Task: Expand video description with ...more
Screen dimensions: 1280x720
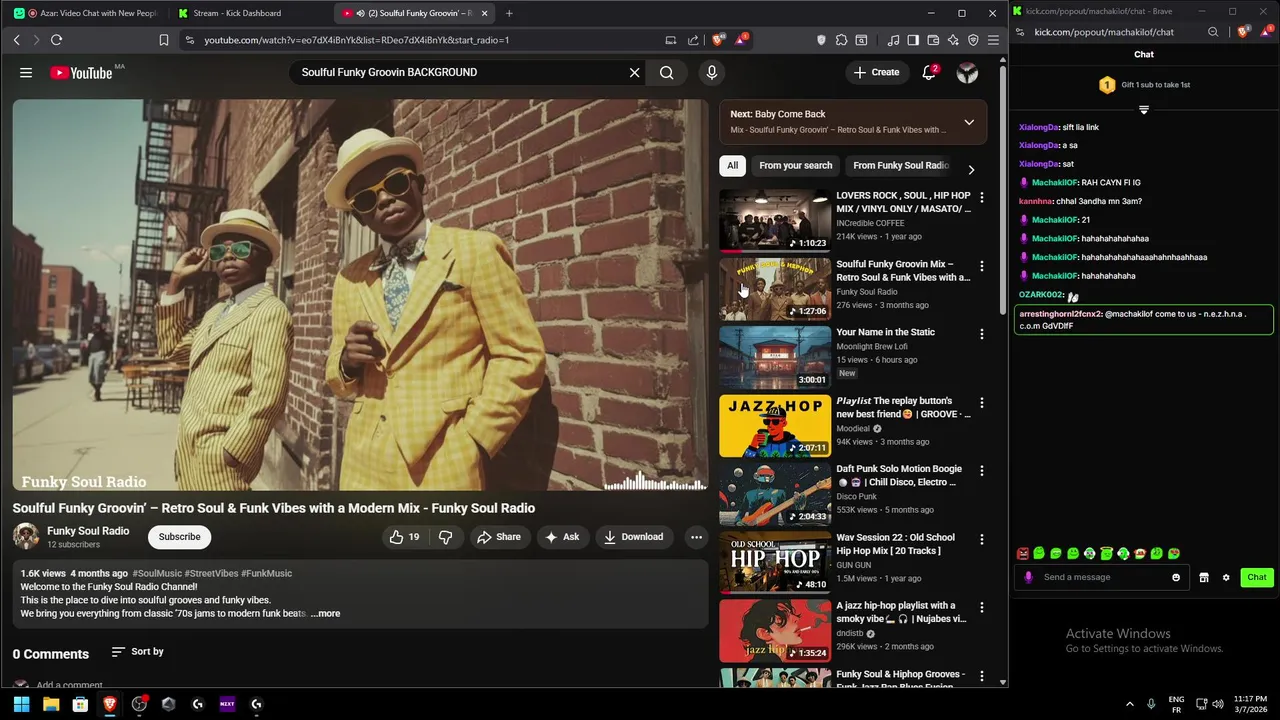Action: [x=325, y=614]
